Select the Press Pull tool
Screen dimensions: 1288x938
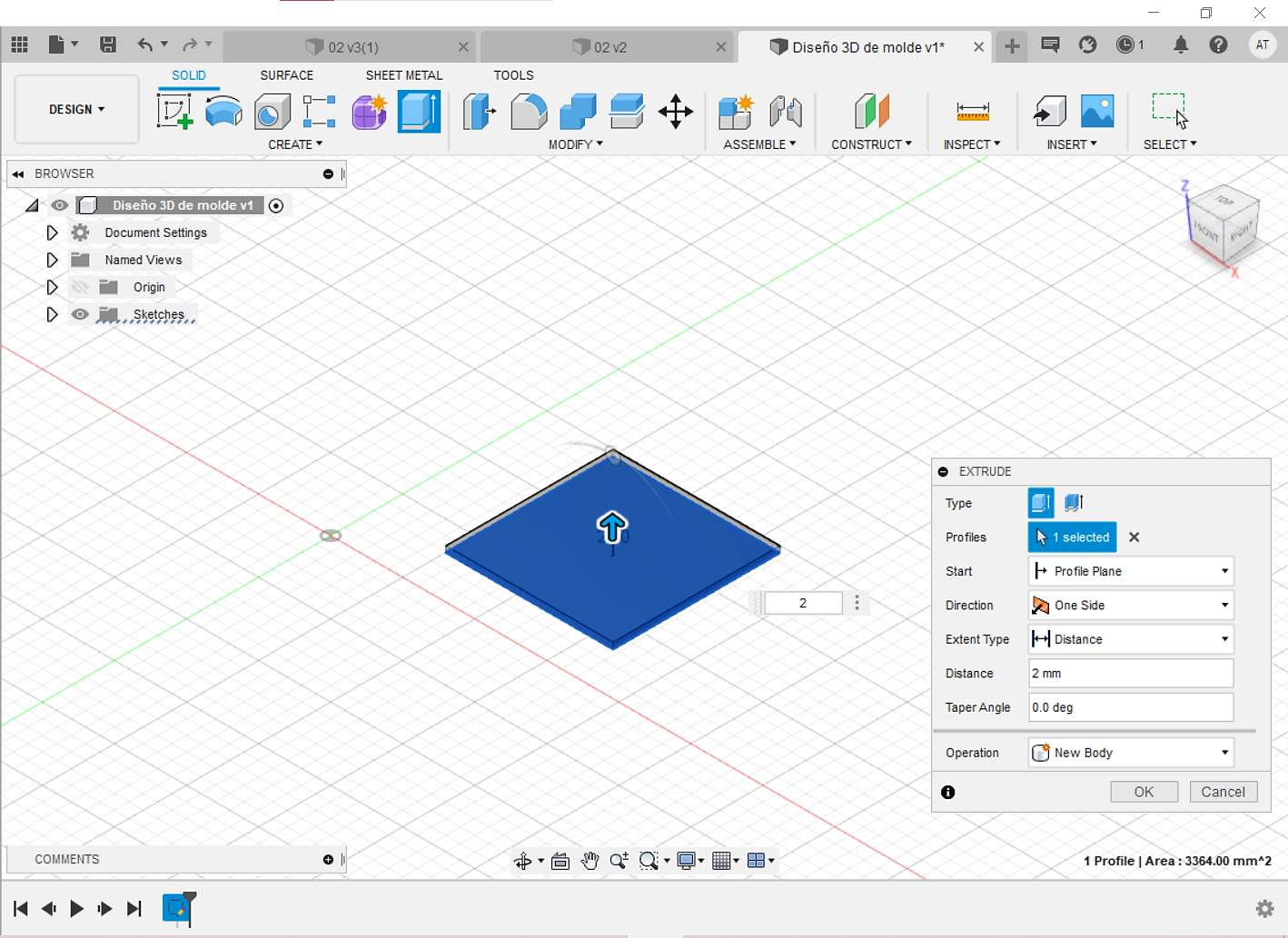click(x=480, y=112)
